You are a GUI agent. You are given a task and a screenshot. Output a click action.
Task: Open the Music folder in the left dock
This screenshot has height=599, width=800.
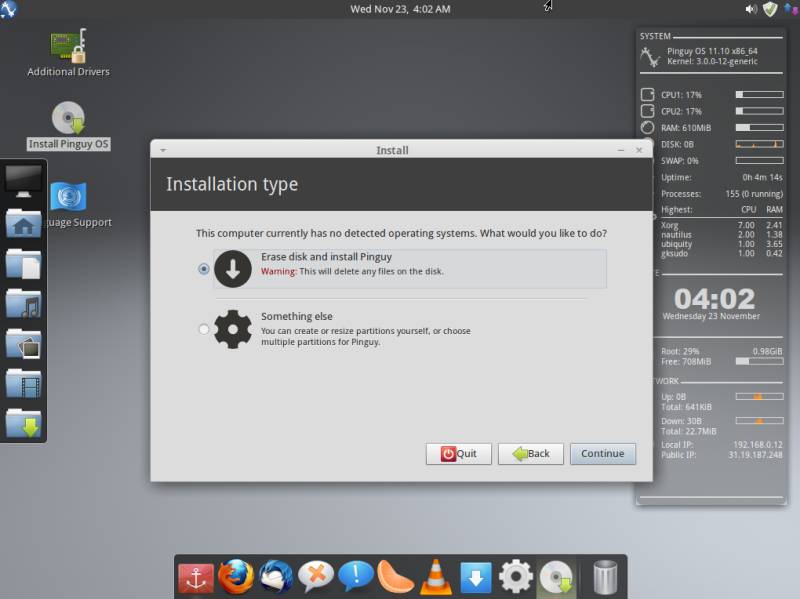tap(23, 304)
